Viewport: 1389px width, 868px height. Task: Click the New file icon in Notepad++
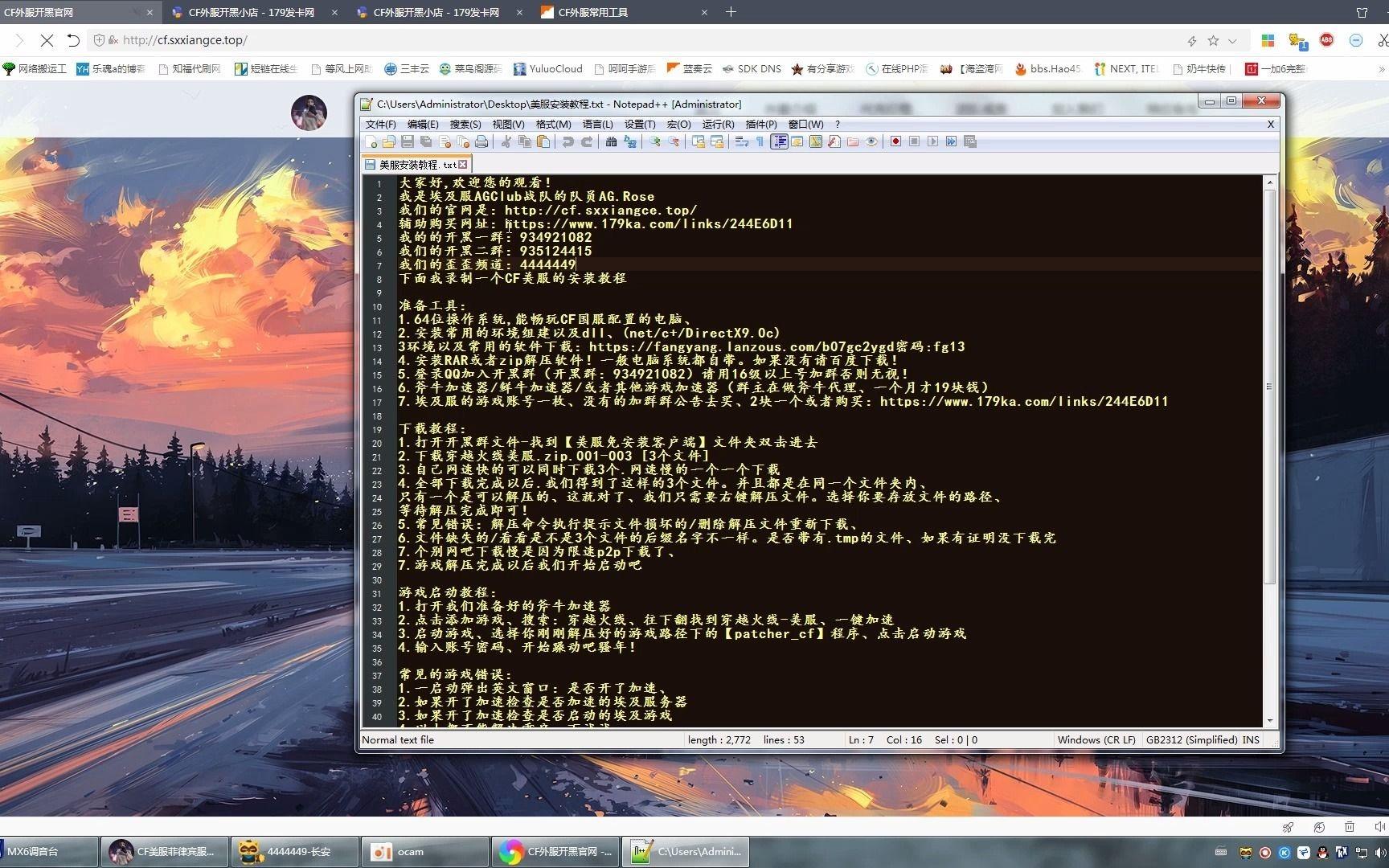pos(371,141)
